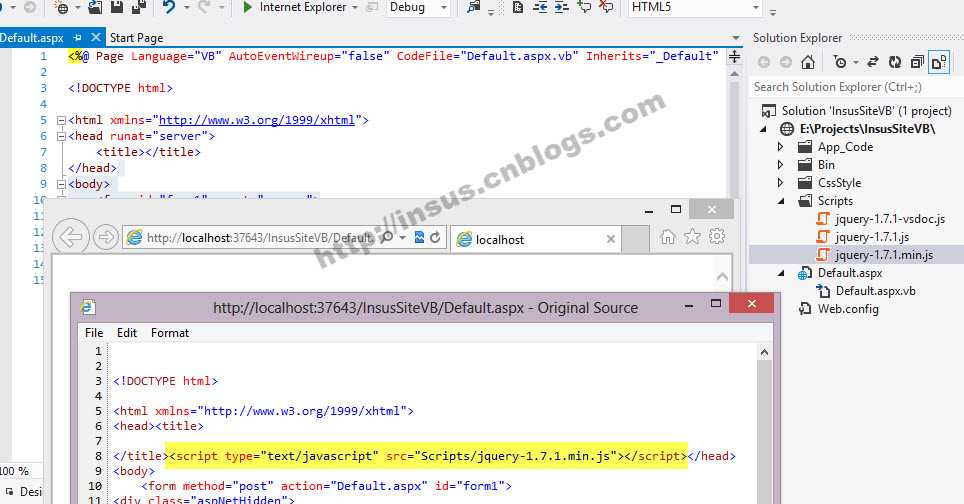Open File menu in Original Source window

coord(94,333)
